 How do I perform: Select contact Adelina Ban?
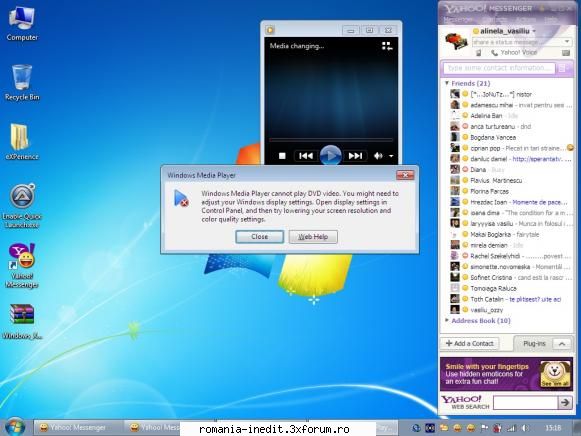510,116
